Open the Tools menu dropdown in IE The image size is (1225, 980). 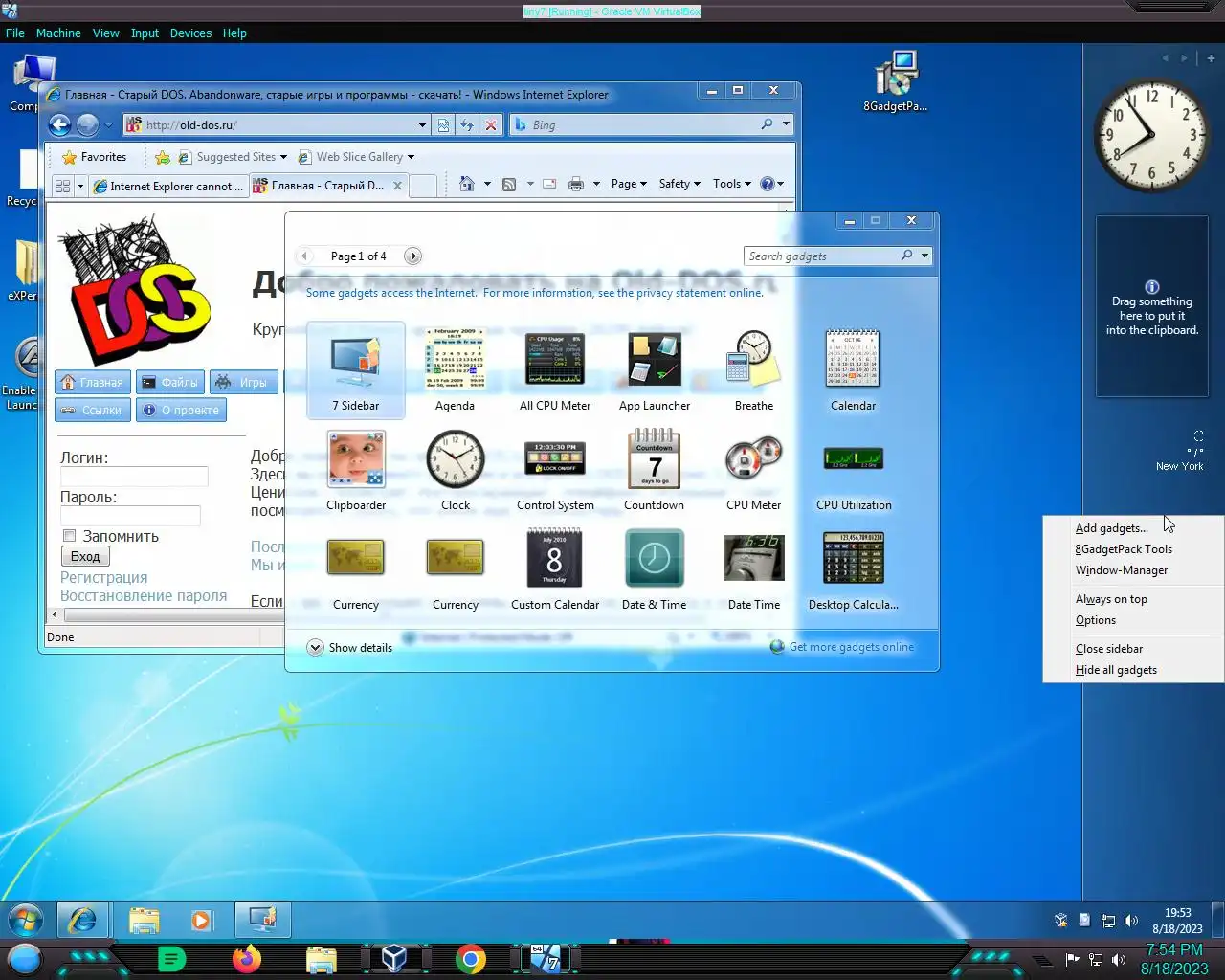pos(732,184)
